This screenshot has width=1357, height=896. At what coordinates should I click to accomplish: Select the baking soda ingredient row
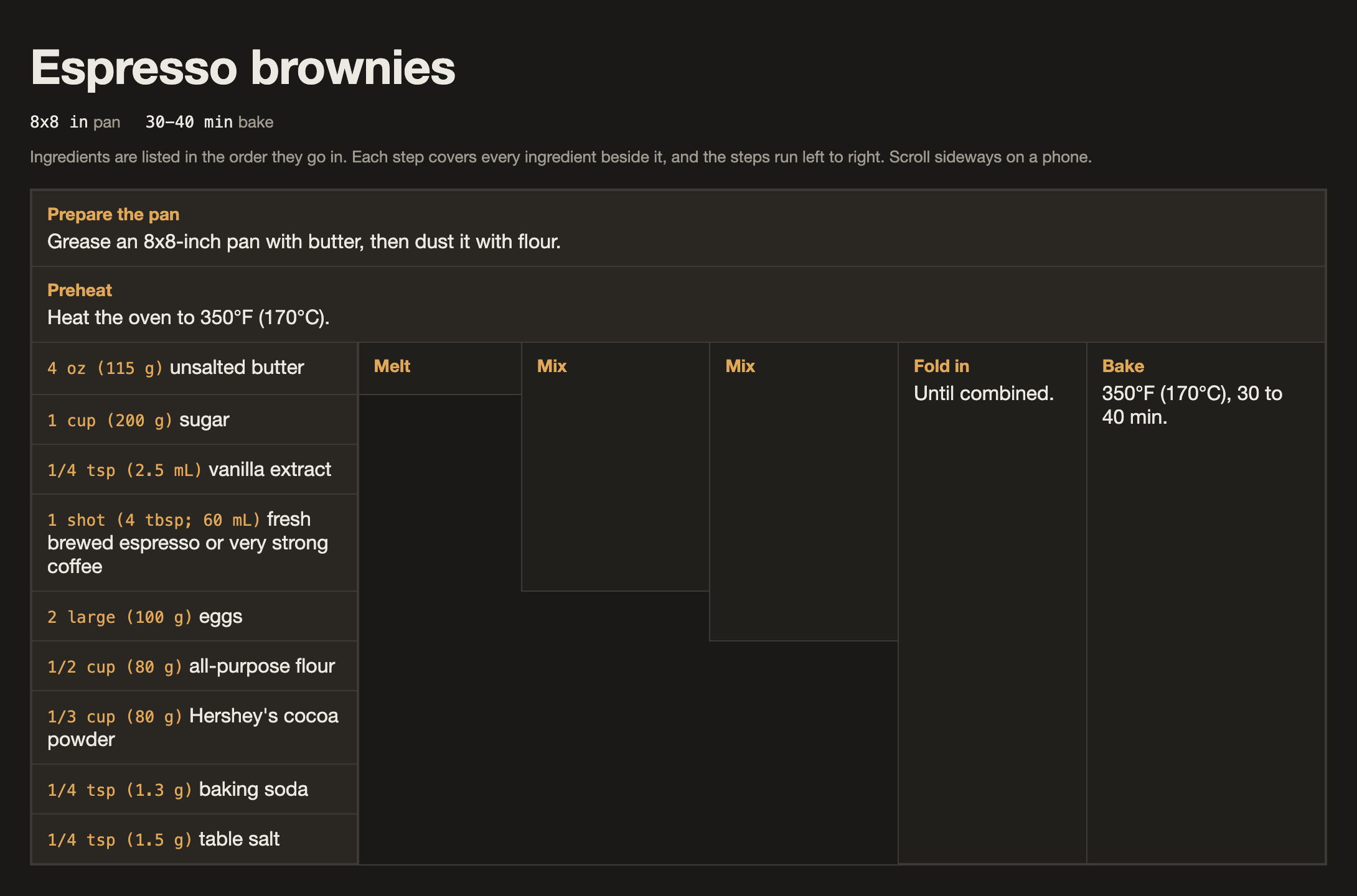(x=195, y=790)
